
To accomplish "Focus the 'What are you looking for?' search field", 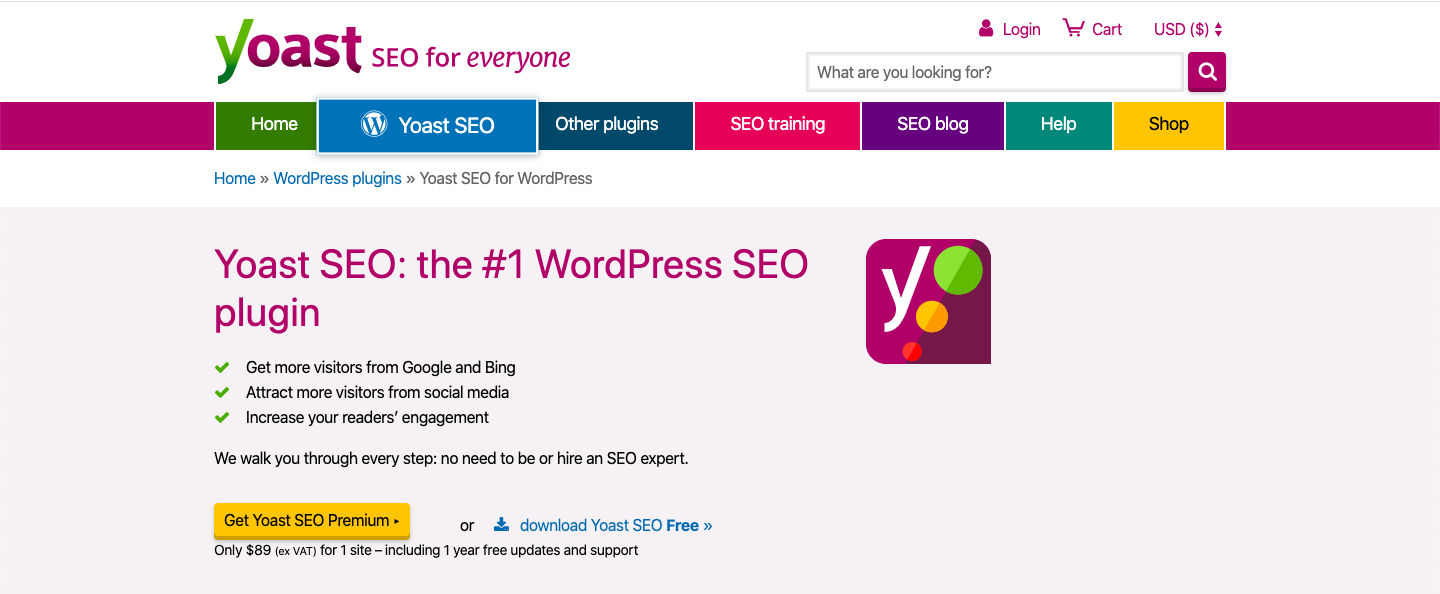I will (995, 72).
